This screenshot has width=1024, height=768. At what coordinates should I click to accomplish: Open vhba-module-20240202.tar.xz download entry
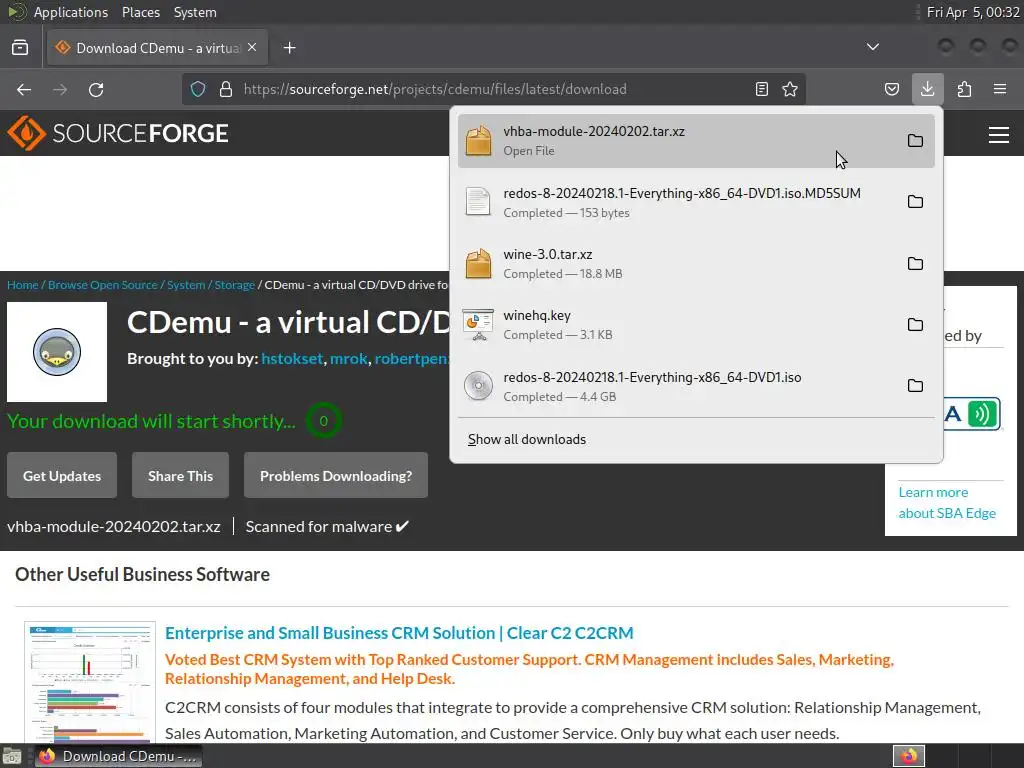click(x=696, y=140)
